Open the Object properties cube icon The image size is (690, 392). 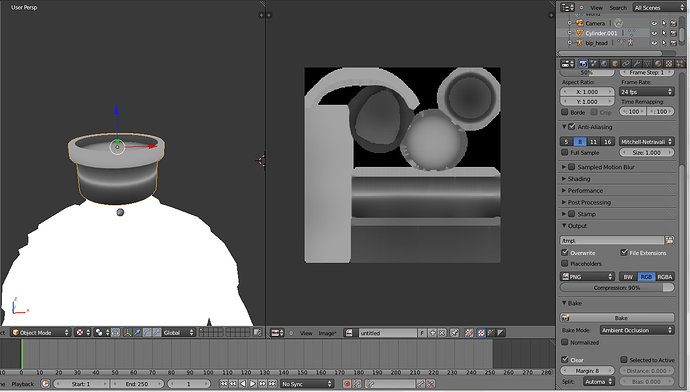tap(615, 64)
